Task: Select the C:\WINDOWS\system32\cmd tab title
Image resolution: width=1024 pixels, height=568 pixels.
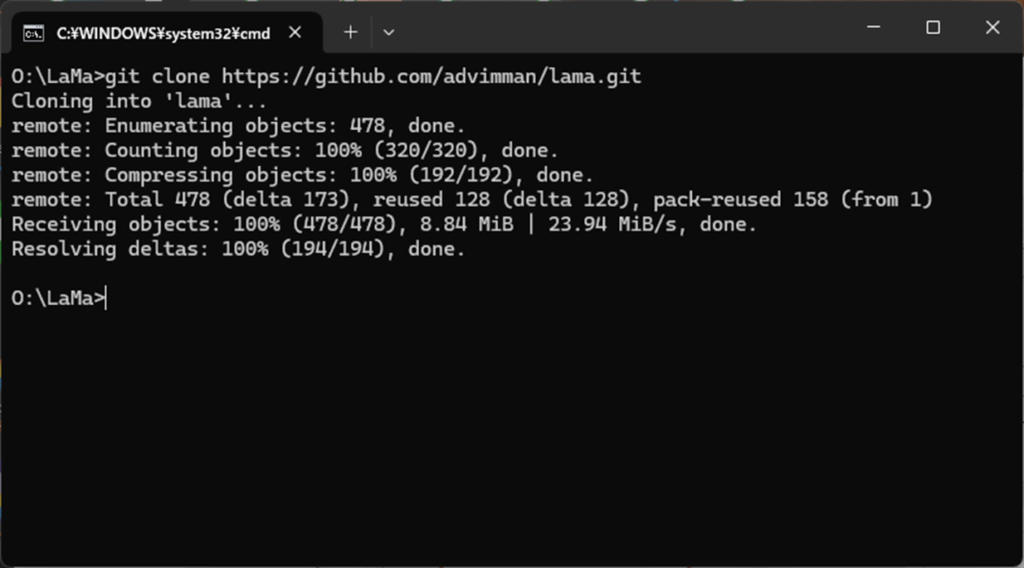Action: [163, 33]
